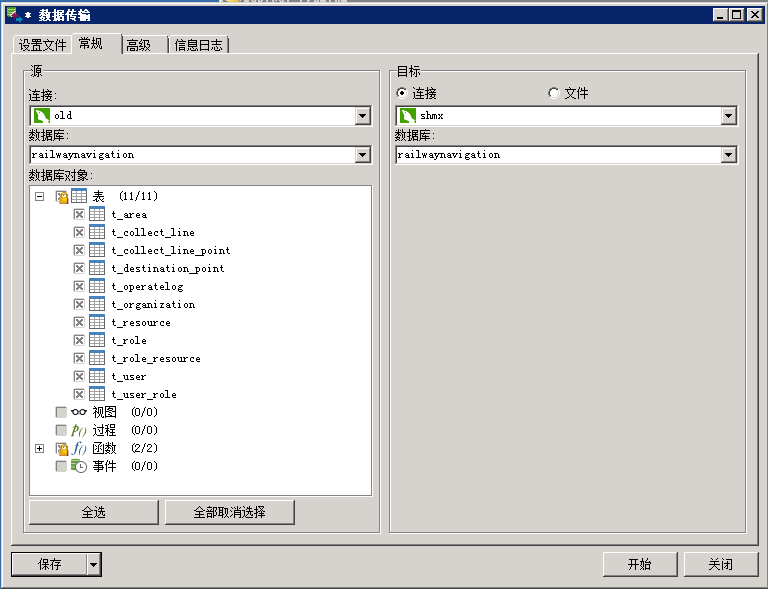768x589 pixels.
Task: Click the t_collect_line table icon
Action: pyautogui.click(x=97, y=232)
